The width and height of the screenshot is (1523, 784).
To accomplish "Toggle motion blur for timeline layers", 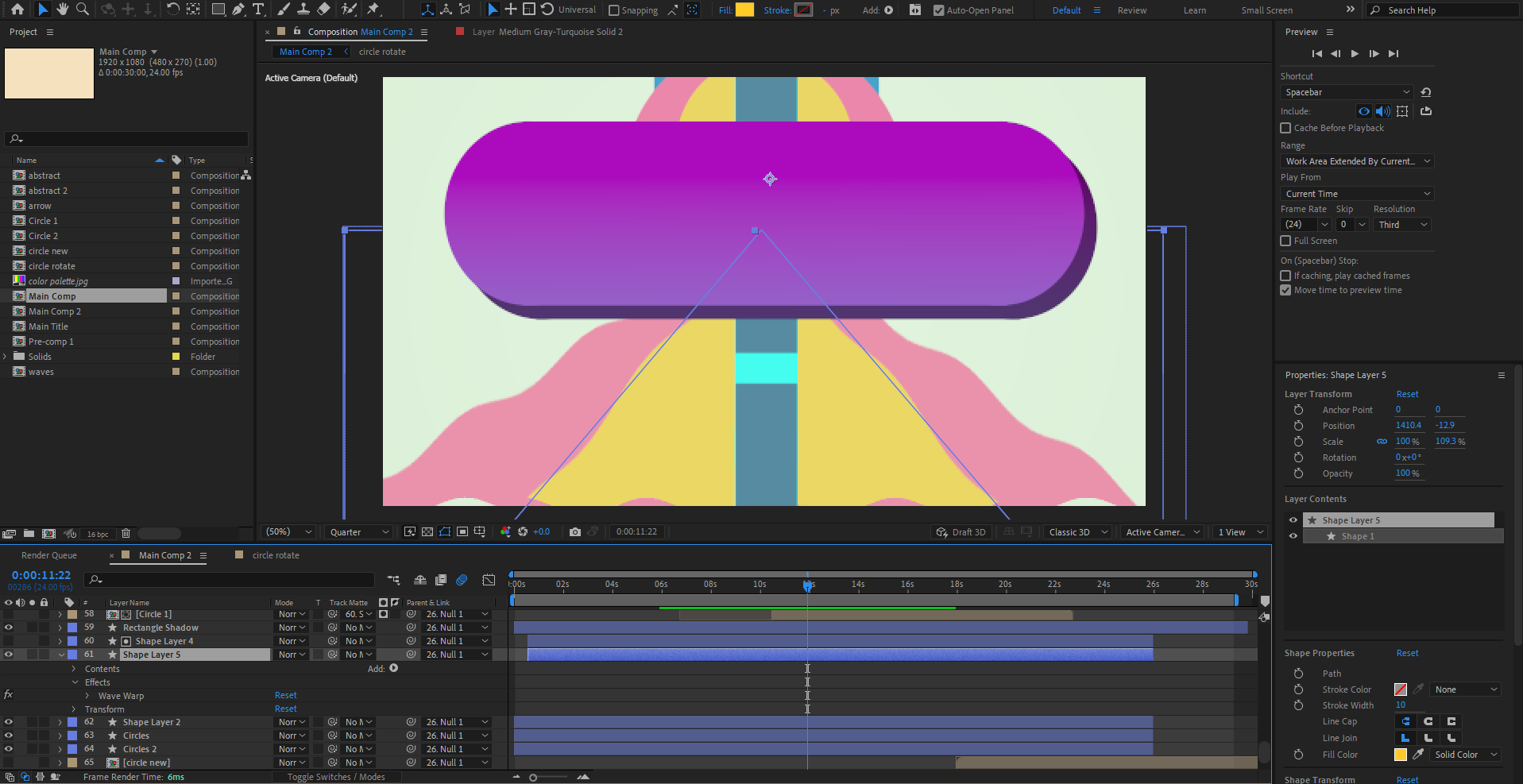I will point(462,580).
